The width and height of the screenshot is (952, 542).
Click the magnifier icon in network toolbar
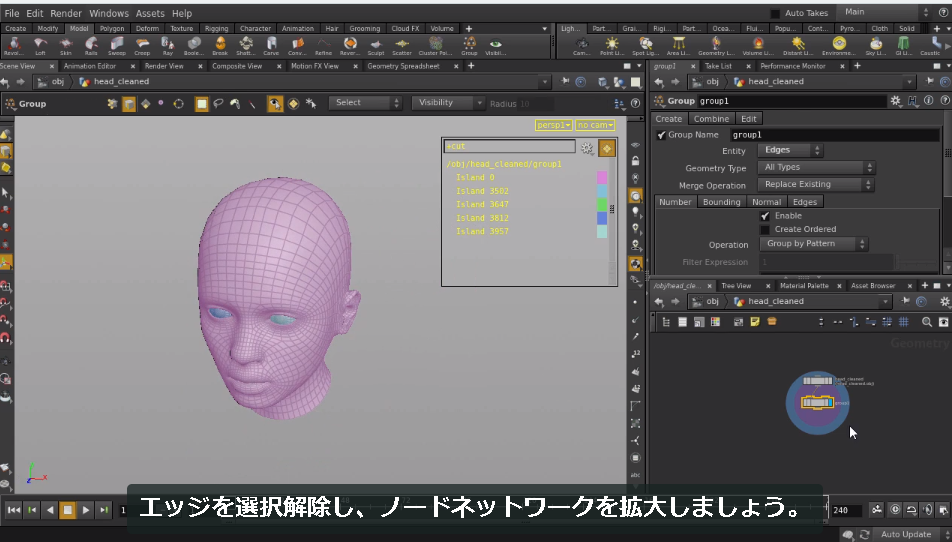[x=926, y=322]
